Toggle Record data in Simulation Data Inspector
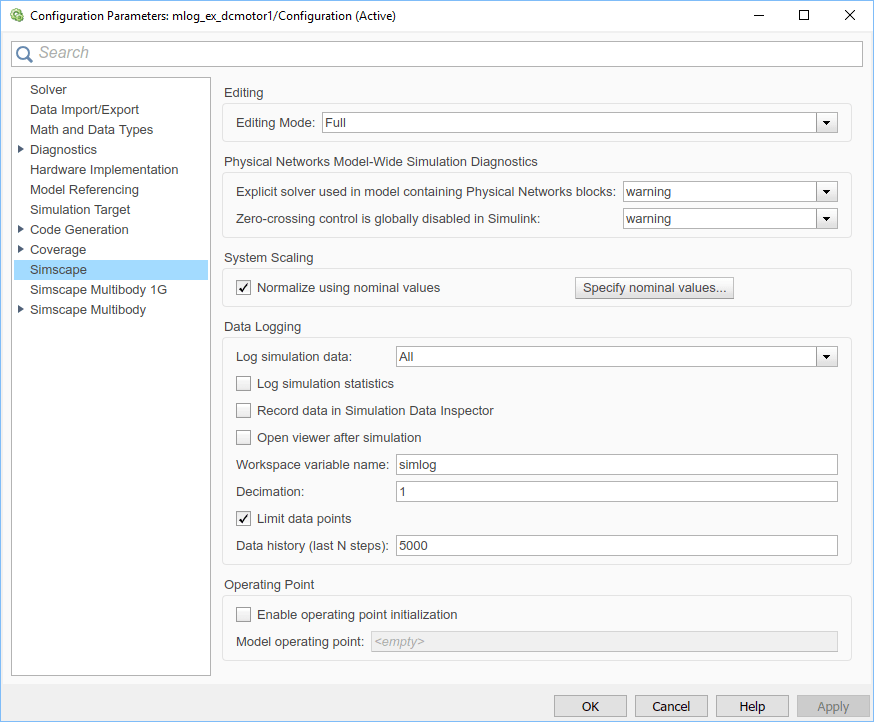Screen dimensions: 874x722 click(x=243, y=411)
